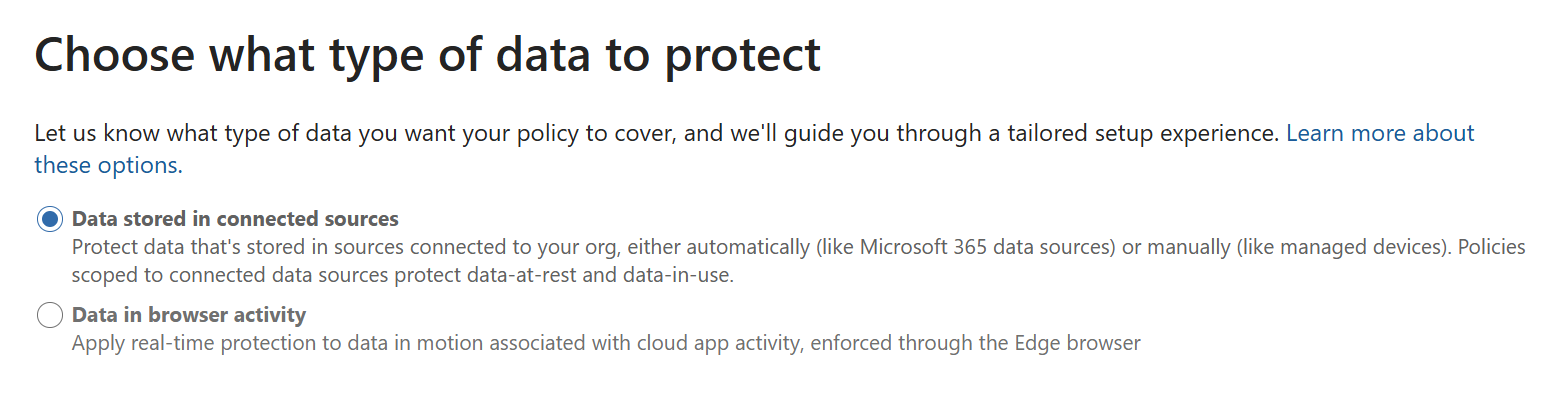
Task: Click the word "Policies" at end of first description line
Action: (1488, 247)
